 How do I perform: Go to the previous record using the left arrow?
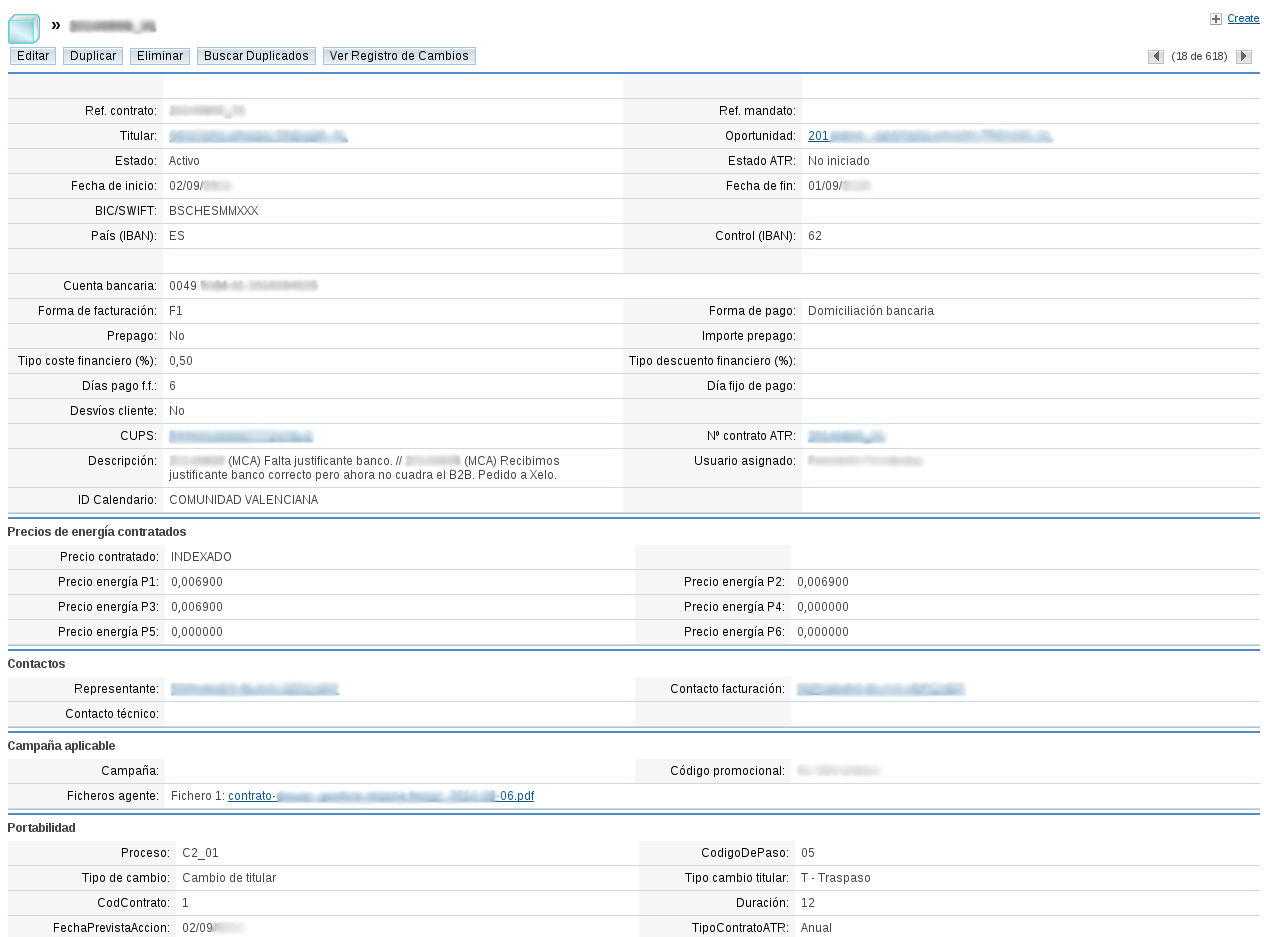point(1156,56)
